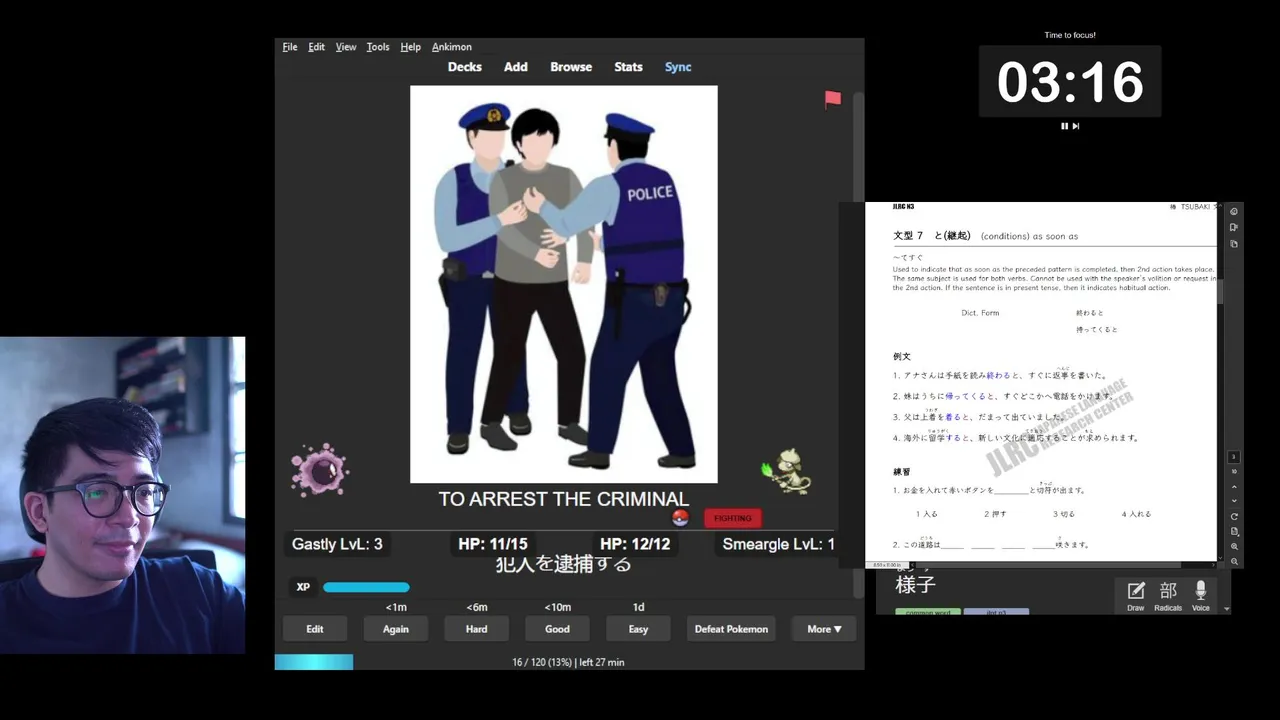Click the Smeargle LvL: 1 label

(x=778, y=544)
